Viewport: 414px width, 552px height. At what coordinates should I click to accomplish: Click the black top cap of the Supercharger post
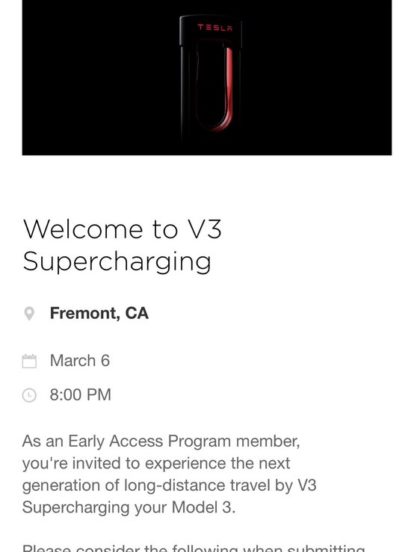point(211,30)
